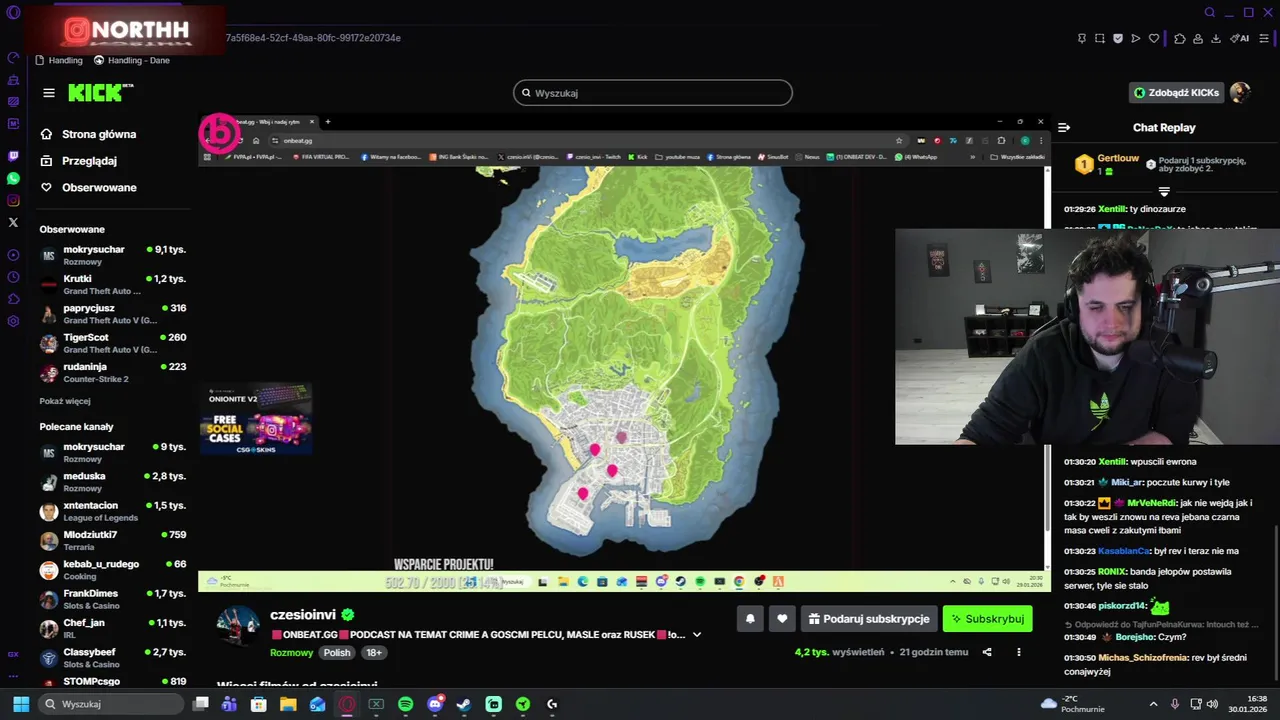Viewport: 1280px width, 720px height.
Task: Open Discord from taskbar
Action: pos(435,704)
